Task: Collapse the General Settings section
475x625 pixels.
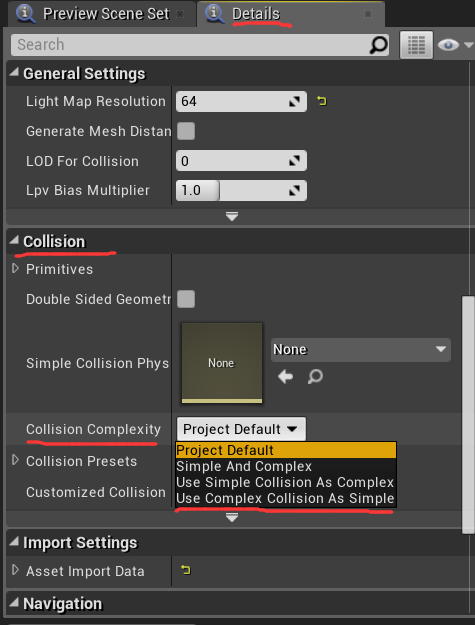Action: (x=14, y=73)
